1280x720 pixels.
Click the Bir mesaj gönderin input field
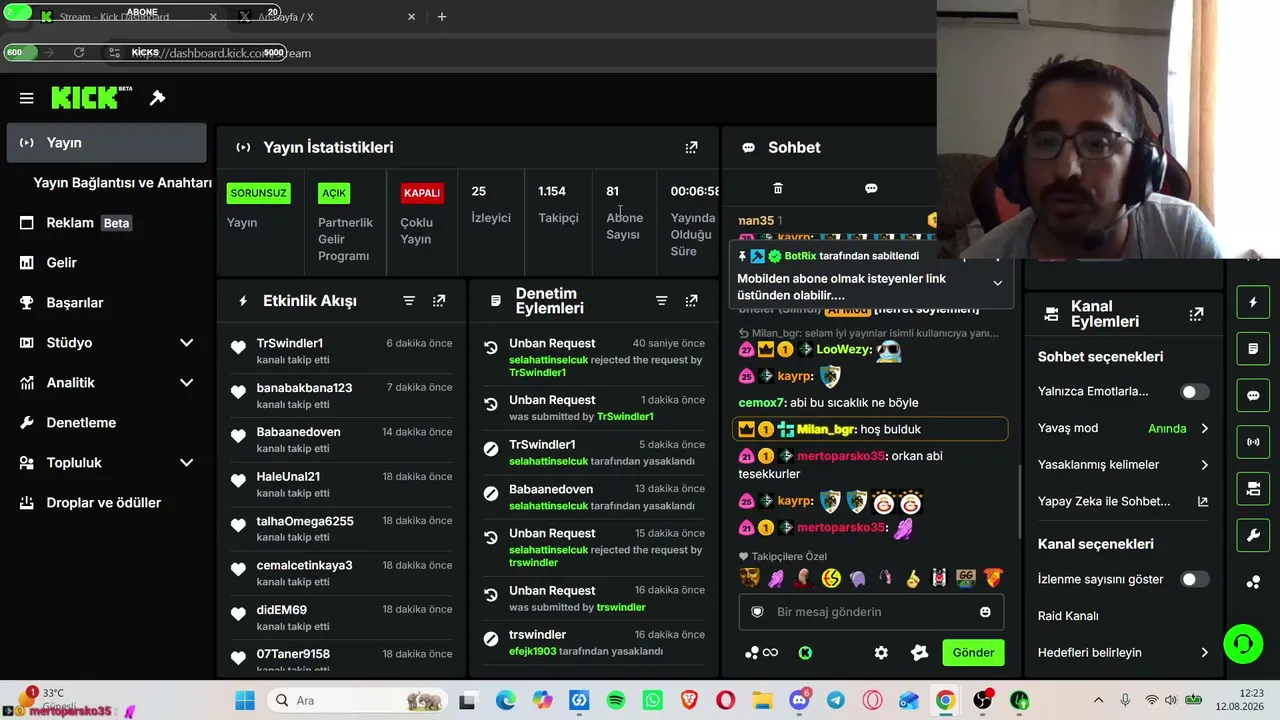(x=871, y=612)
